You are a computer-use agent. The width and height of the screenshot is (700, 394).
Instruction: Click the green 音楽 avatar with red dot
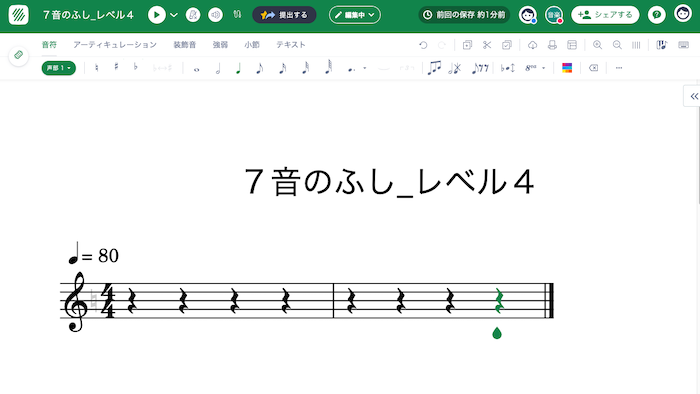pos(554,15)
